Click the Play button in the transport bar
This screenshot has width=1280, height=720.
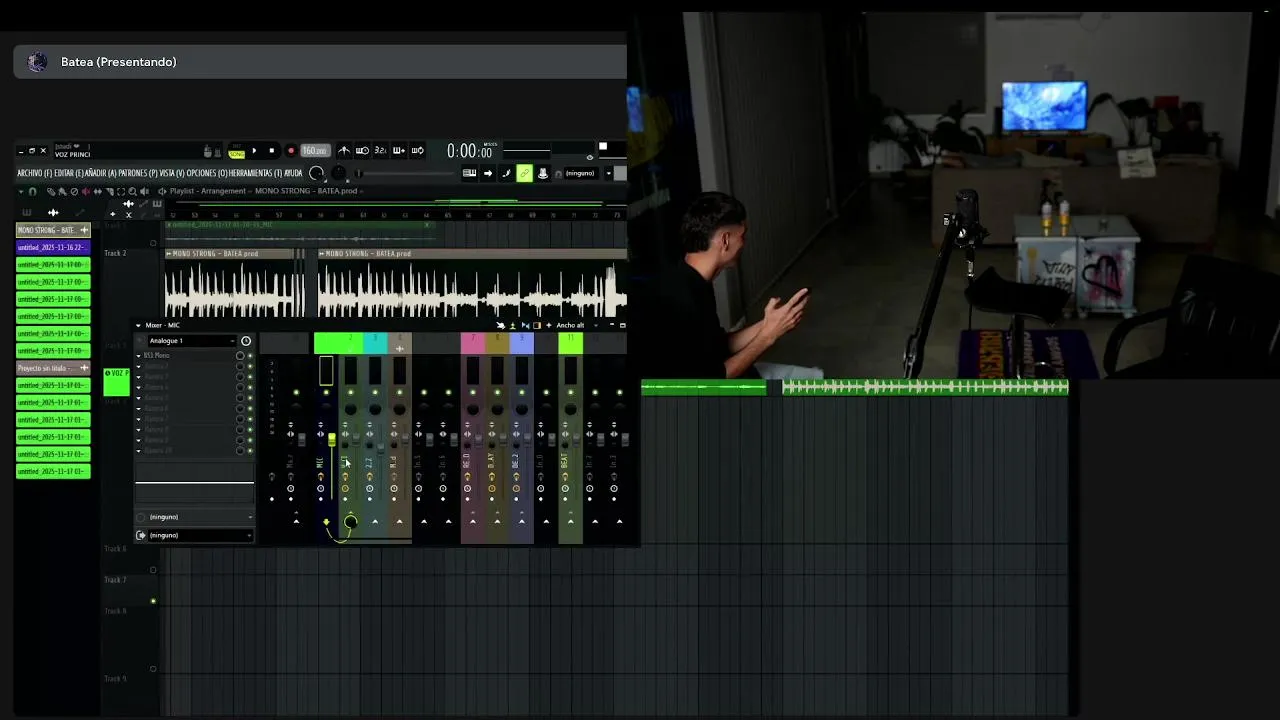[254, 151]
